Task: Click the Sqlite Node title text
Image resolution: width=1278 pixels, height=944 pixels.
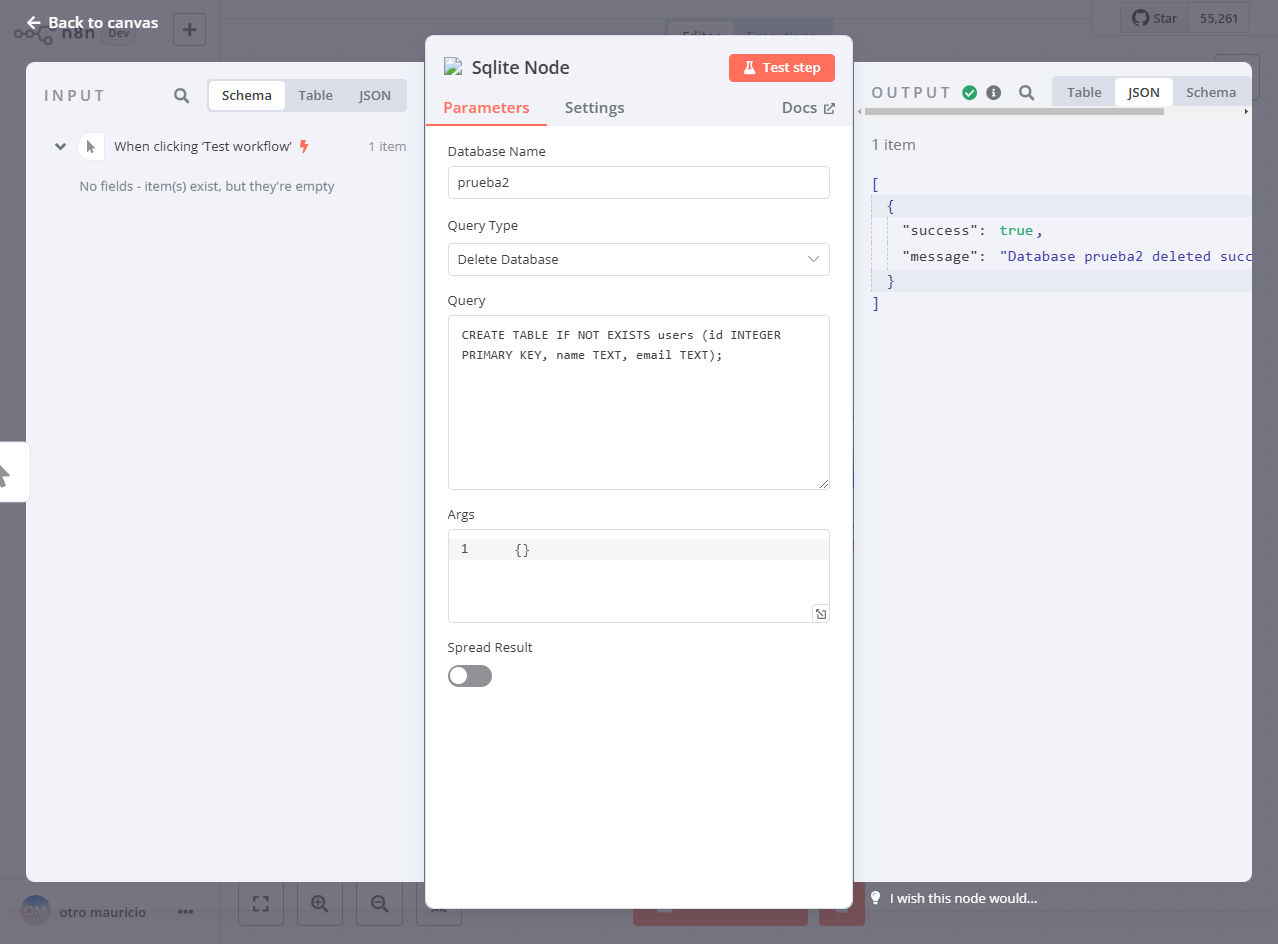Action: click(521, 68)
